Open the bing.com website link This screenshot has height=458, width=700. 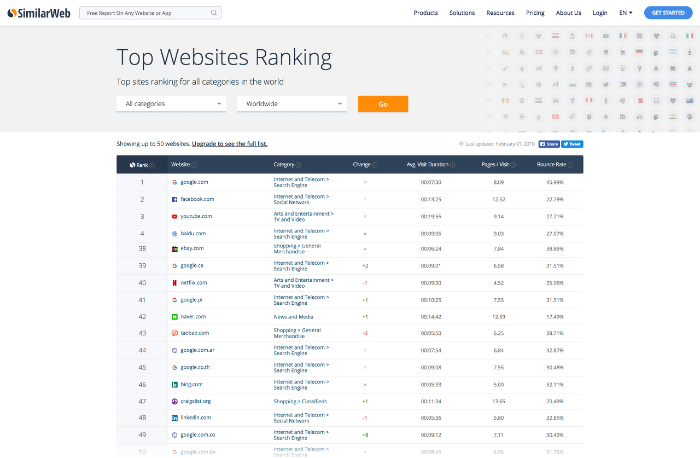[192, 384]
